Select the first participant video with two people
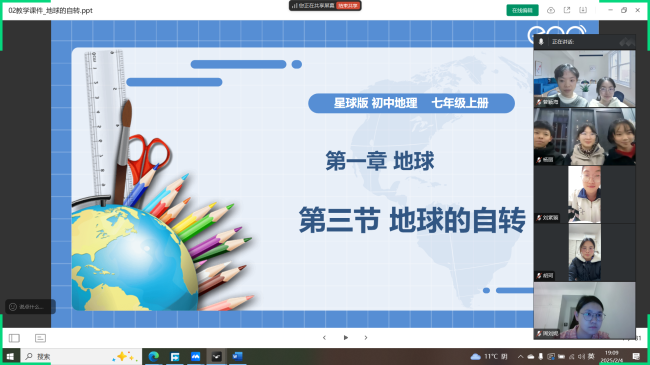650x365 pixels. coord(585,78)
